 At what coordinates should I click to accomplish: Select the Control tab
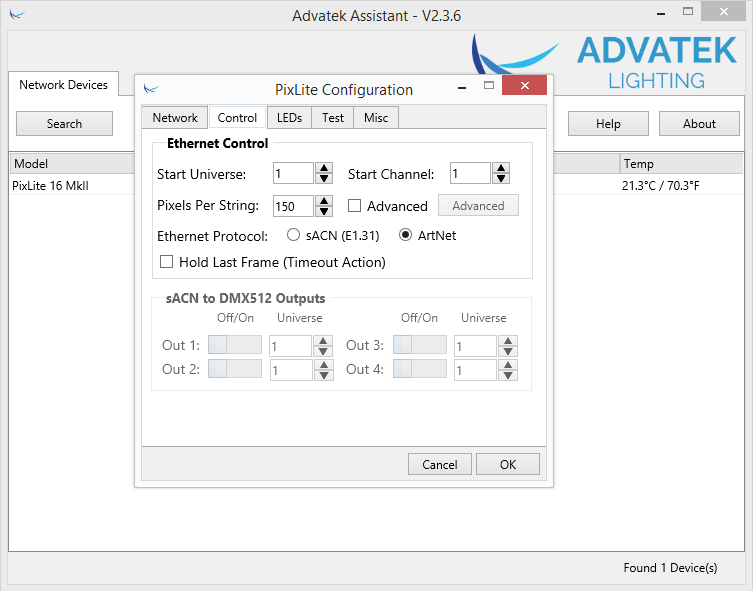(x=237, y=118)
